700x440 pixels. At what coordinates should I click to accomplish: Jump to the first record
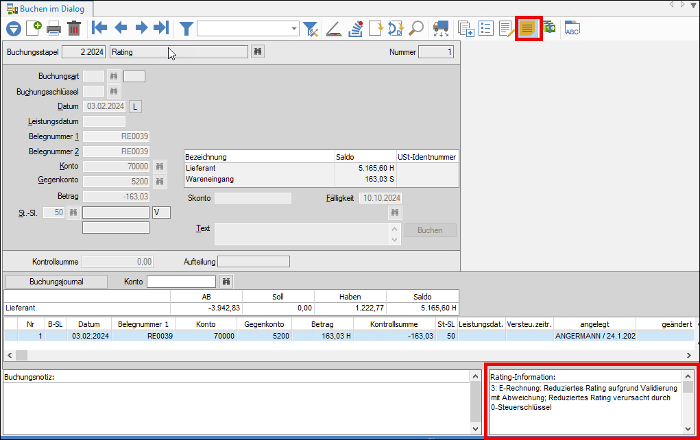point(99,28)
